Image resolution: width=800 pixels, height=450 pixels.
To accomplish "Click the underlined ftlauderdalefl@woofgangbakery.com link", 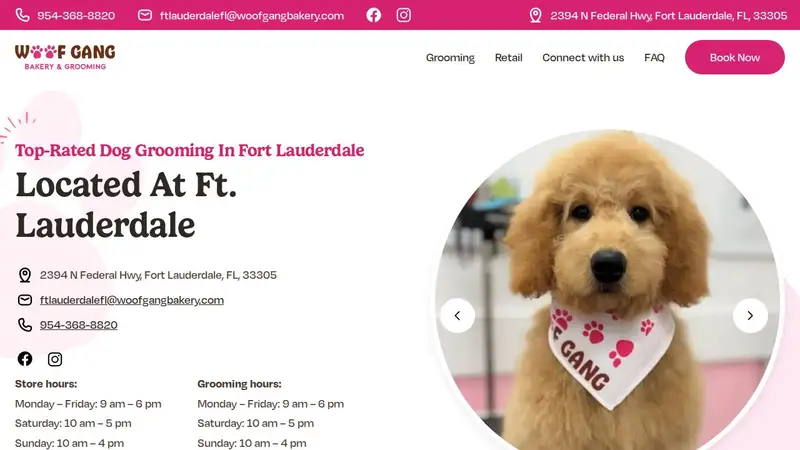I will point(132,300).
